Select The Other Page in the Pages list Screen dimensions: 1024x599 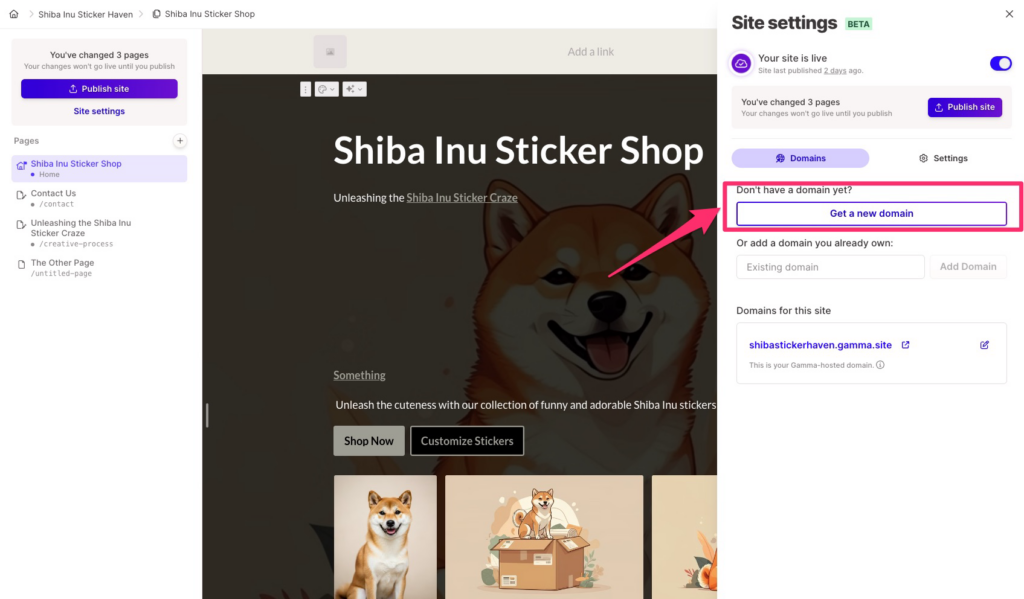(62, 263)
